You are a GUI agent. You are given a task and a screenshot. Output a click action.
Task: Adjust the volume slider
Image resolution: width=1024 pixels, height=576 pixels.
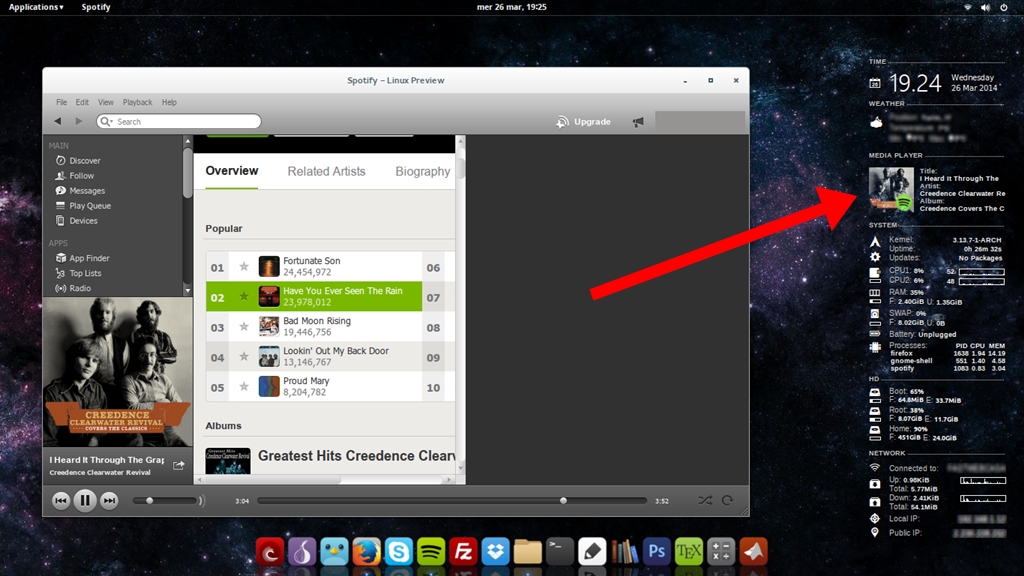click(167, 500)
